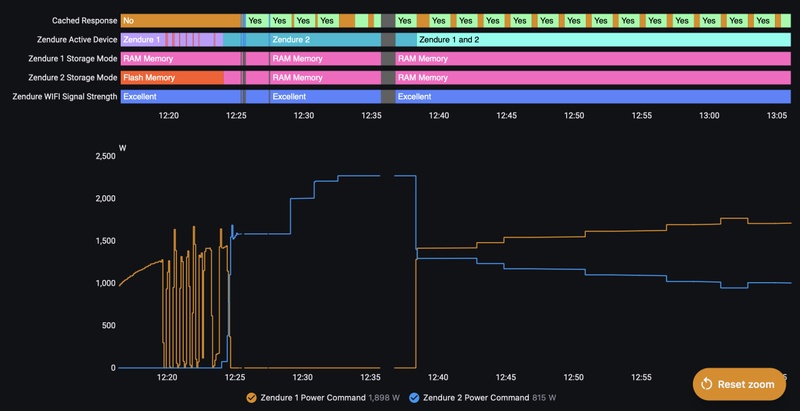
Task: Click the "Zendure WIFI Signal Strength" row label
Action: [x=65, y=96]
